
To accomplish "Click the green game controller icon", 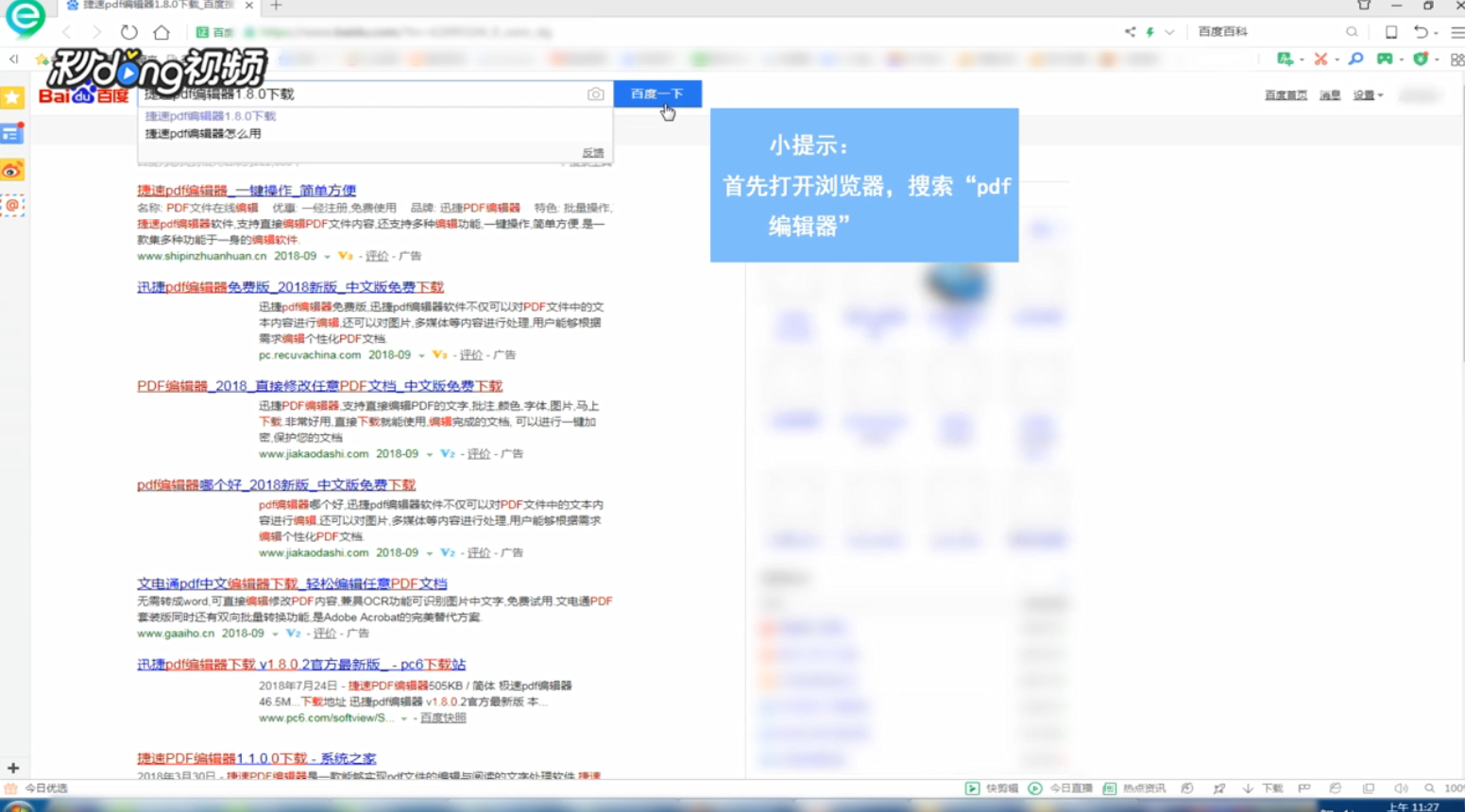I will 1385,59.
